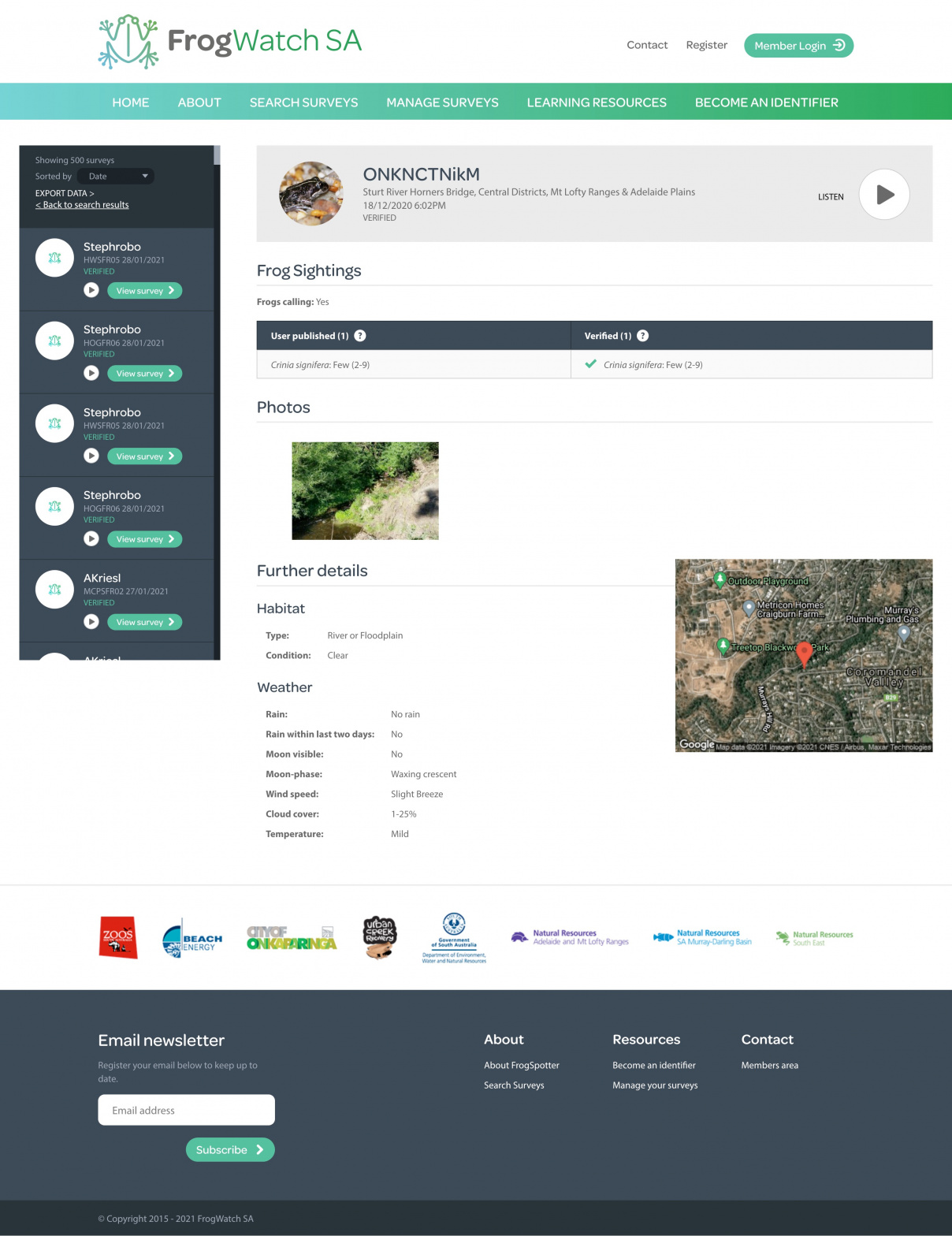The image size is (952, 1236).
Task: Click the 'Crinia signifera: Few (2-9)' verified cell
Action: pos(752,365)
